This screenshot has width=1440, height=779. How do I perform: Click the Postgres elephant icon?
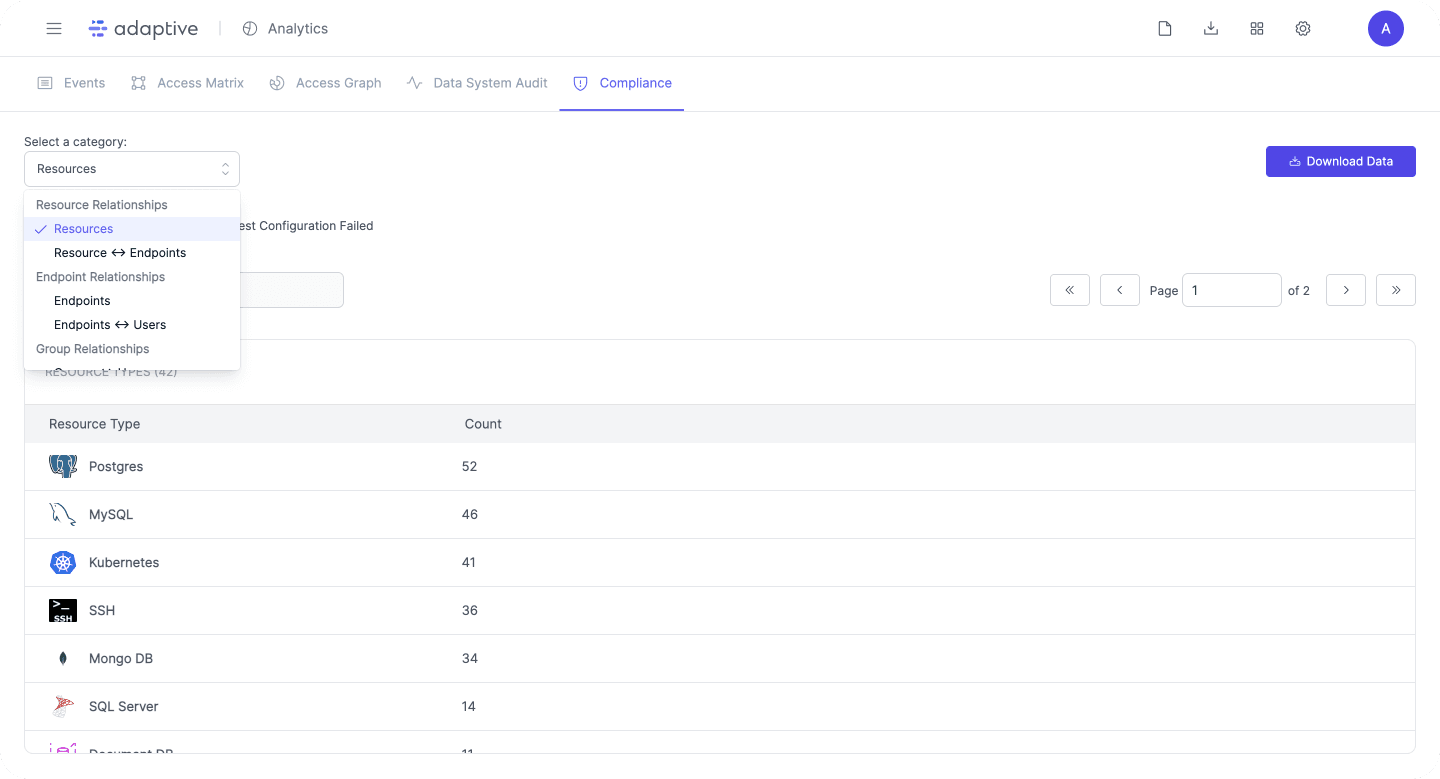pos(63,466)
